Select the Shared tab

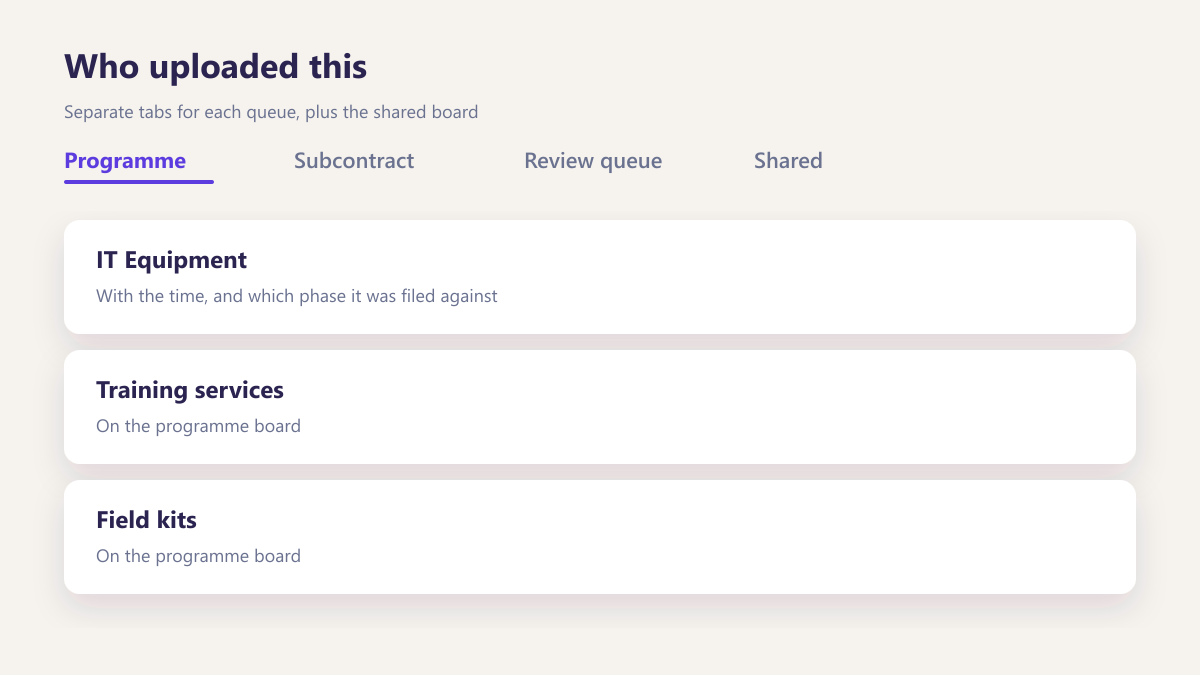pyautogui.click(x=788, y=161)
